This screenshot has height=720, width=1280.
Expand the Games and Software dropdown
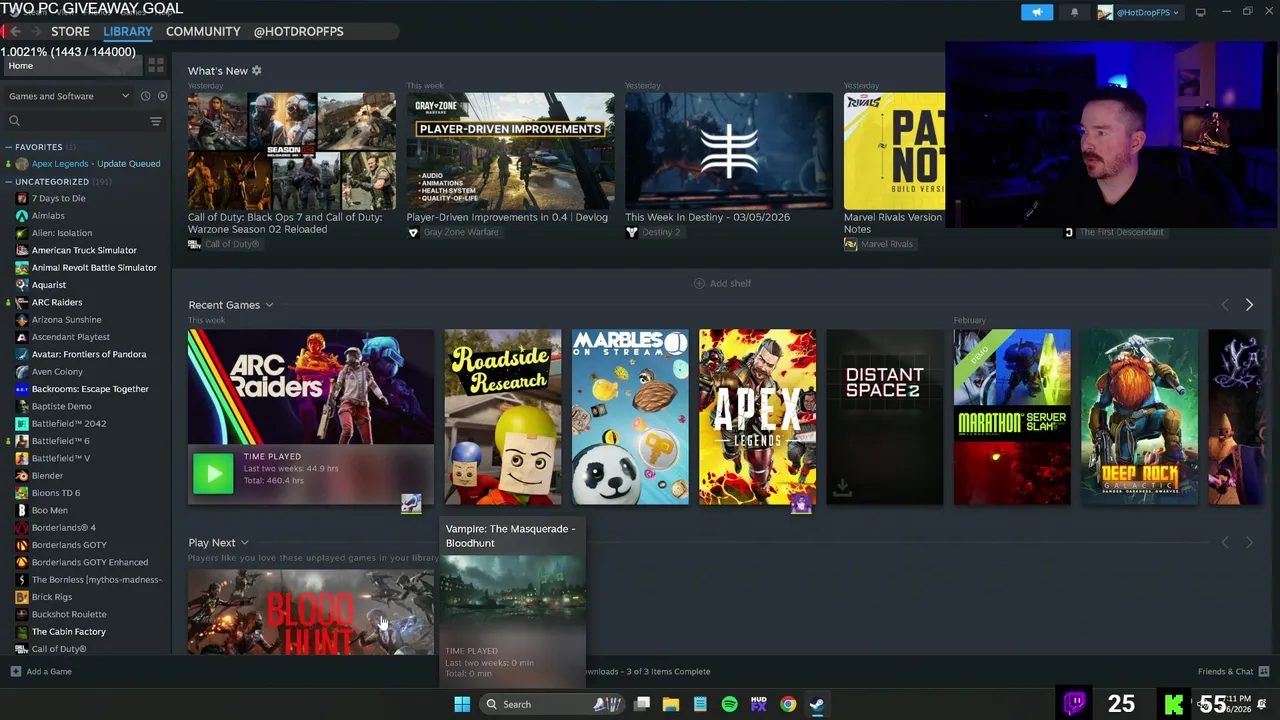coord(68,96)
